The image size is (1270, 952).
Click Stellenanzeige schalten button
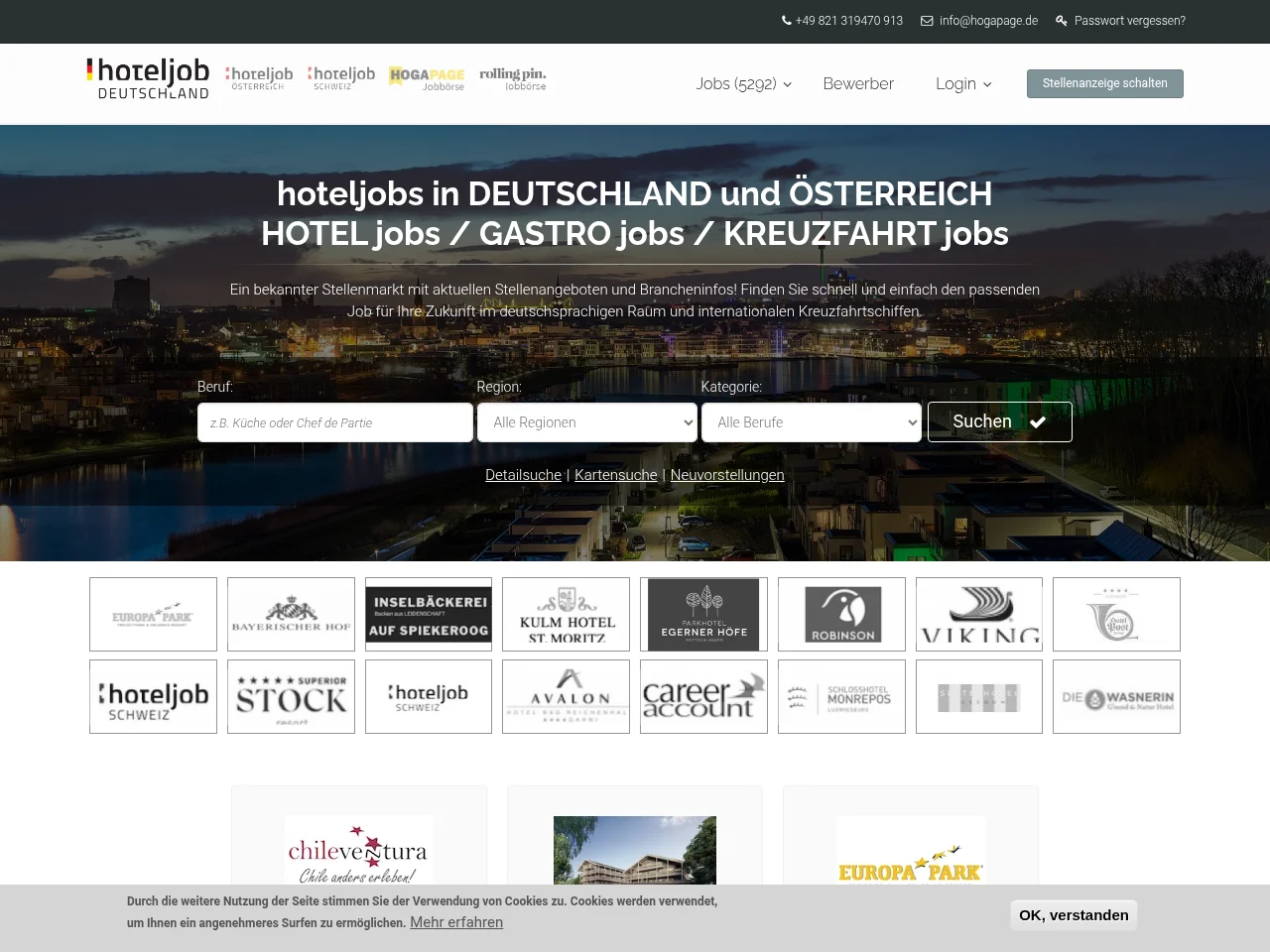pos(1105,83)
